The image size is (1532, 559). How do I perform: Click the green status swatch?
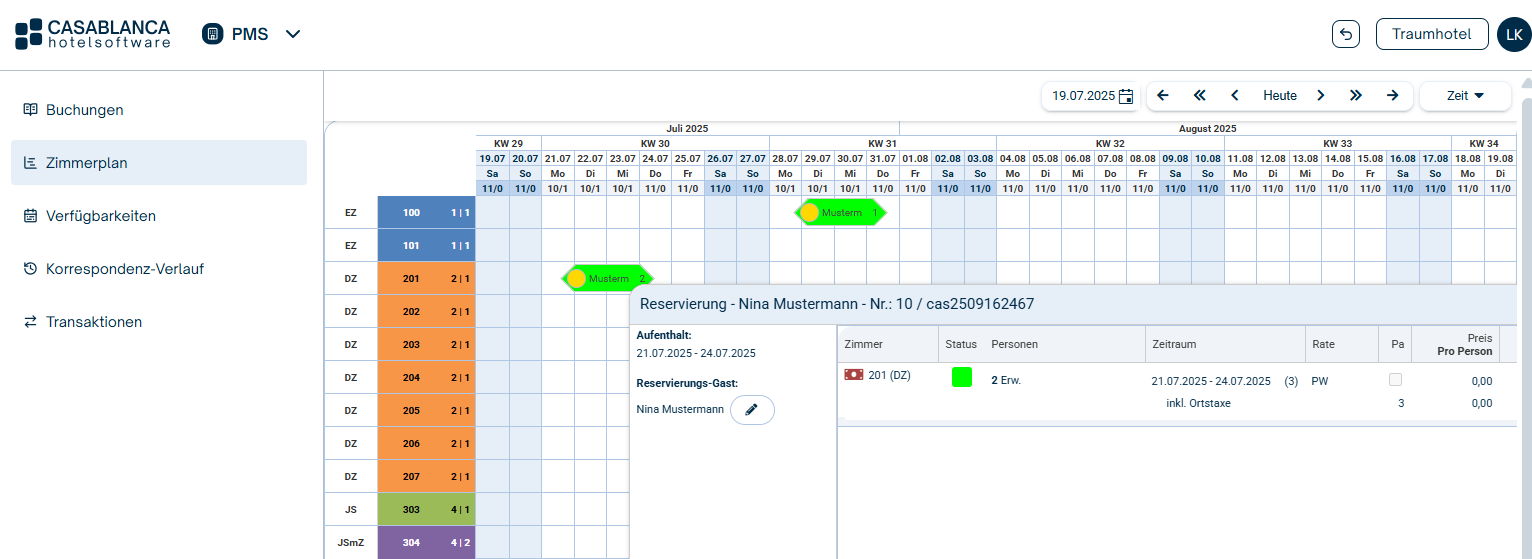(x=961, y=377)
